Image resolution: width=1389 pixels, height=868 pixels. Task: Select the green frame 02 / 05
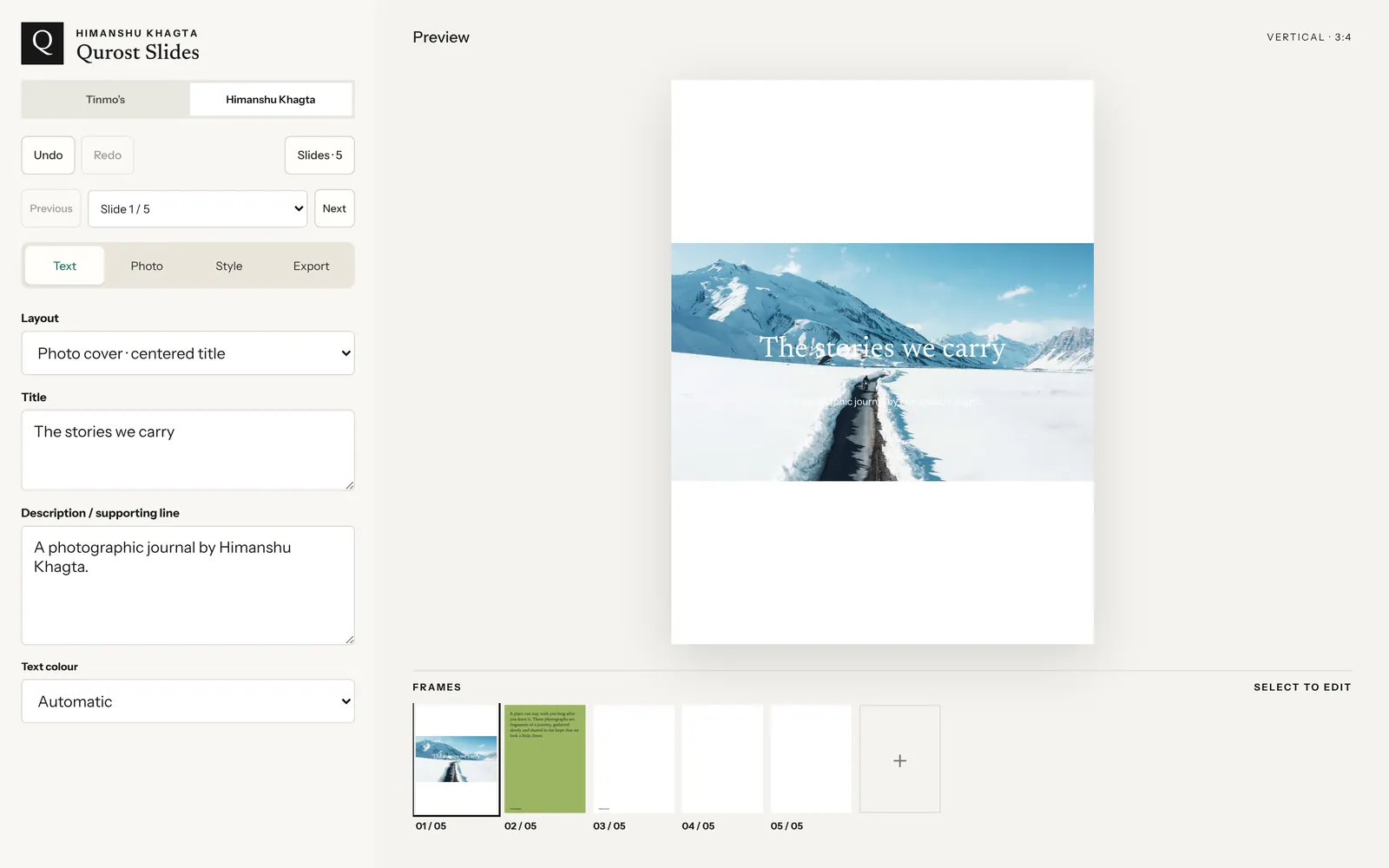[545, 759]
